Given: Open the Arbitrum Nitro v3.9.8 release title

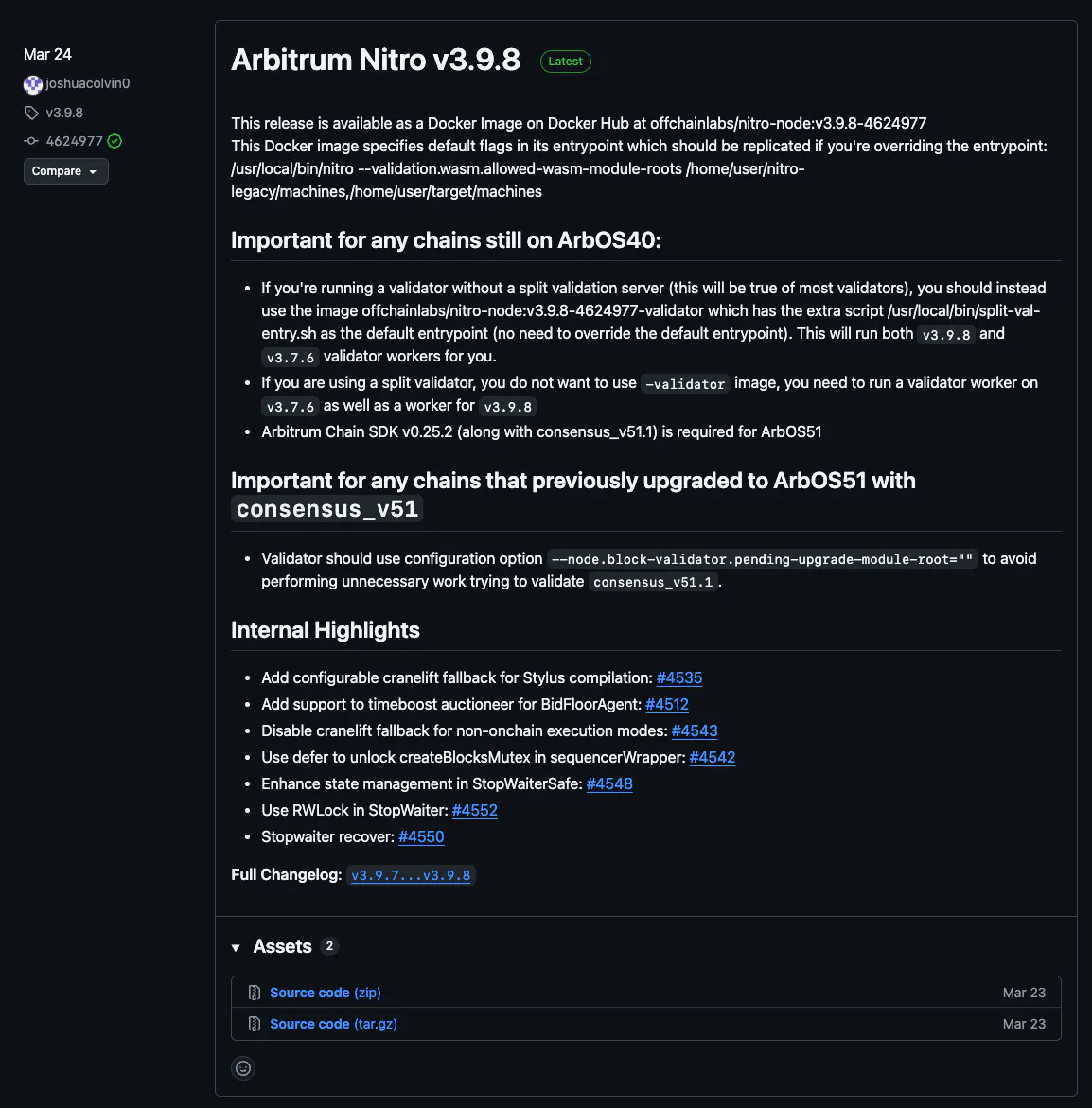Looking at the screenshot, I should tap(376, 60).
